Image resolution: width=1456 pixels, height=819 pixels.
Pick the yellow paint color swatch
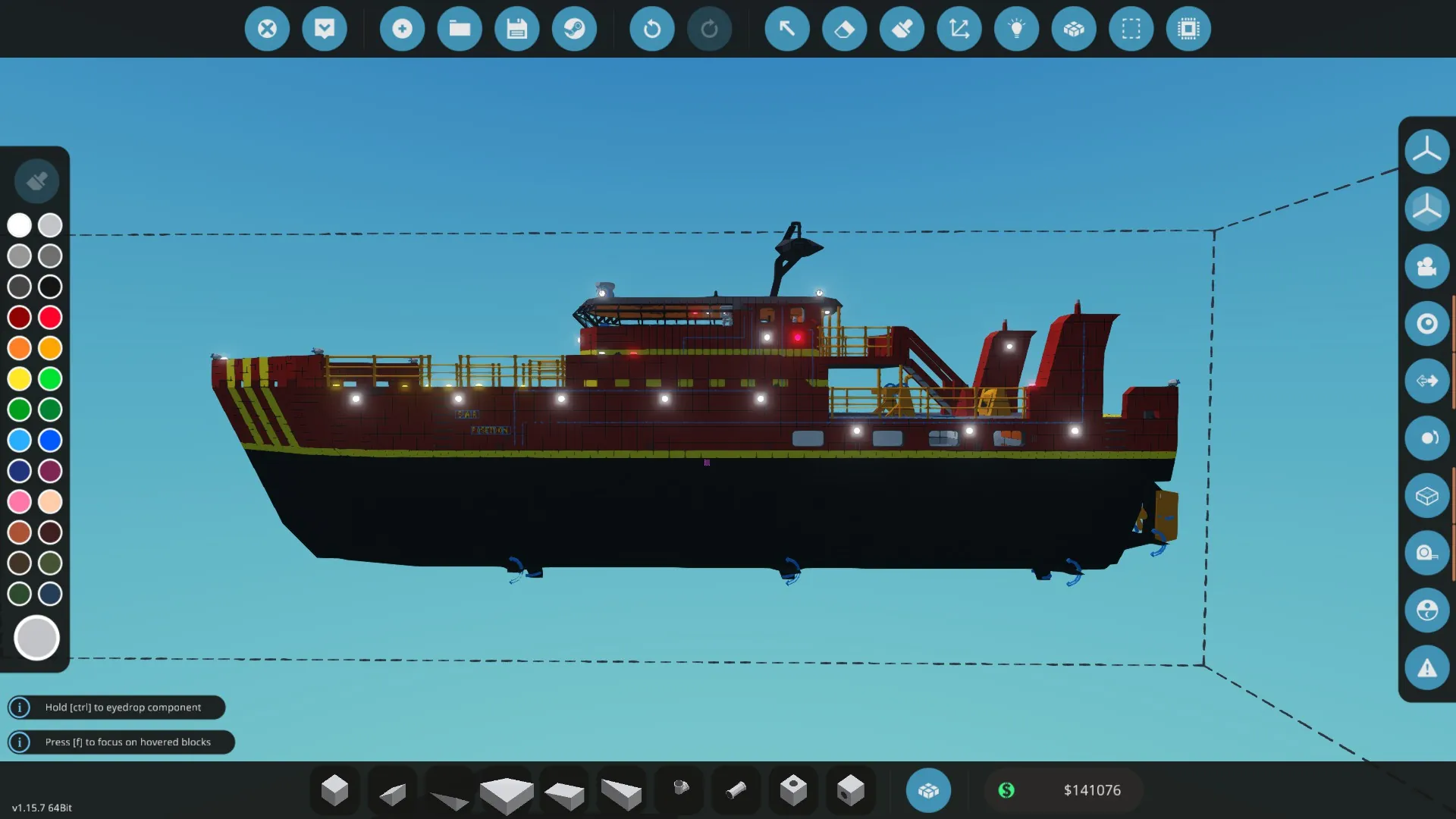(x=20, y=378)
